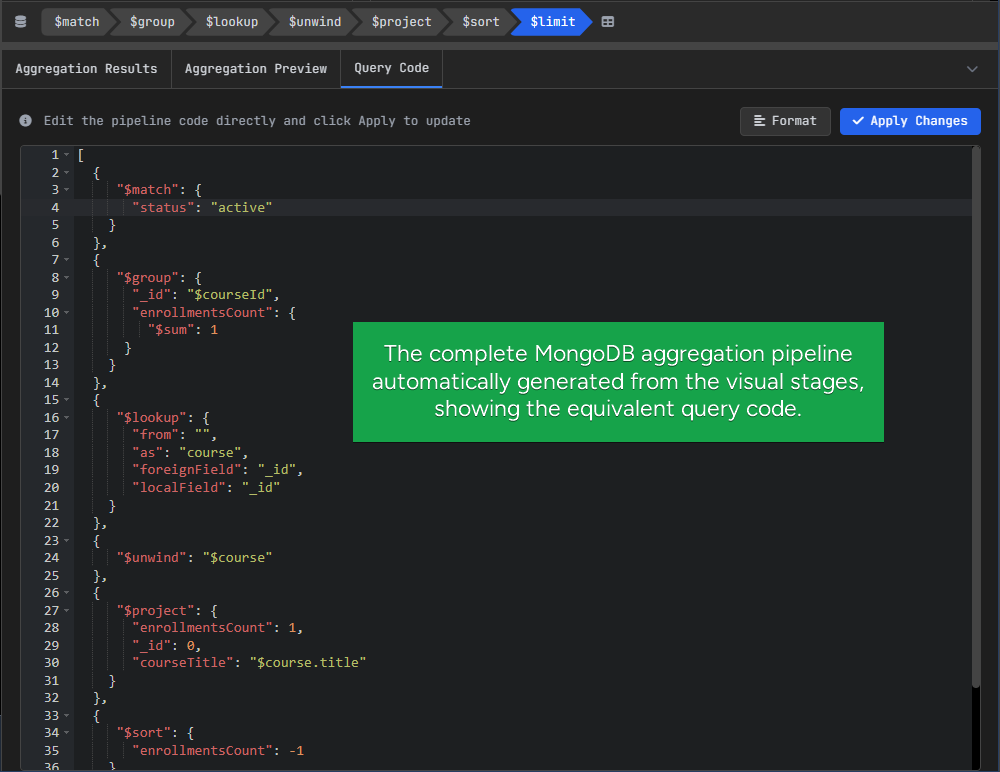The height and width of the screenshot is (772, 1000).
Task: Fold the object at line 2
Action: [x=66, y=173]
